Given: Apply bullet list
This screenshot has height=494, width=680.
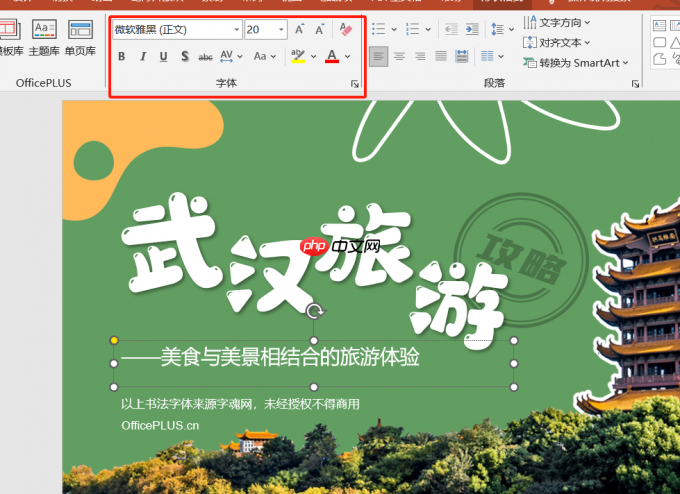Looking at the screenshot, I should tap(379, 29).
